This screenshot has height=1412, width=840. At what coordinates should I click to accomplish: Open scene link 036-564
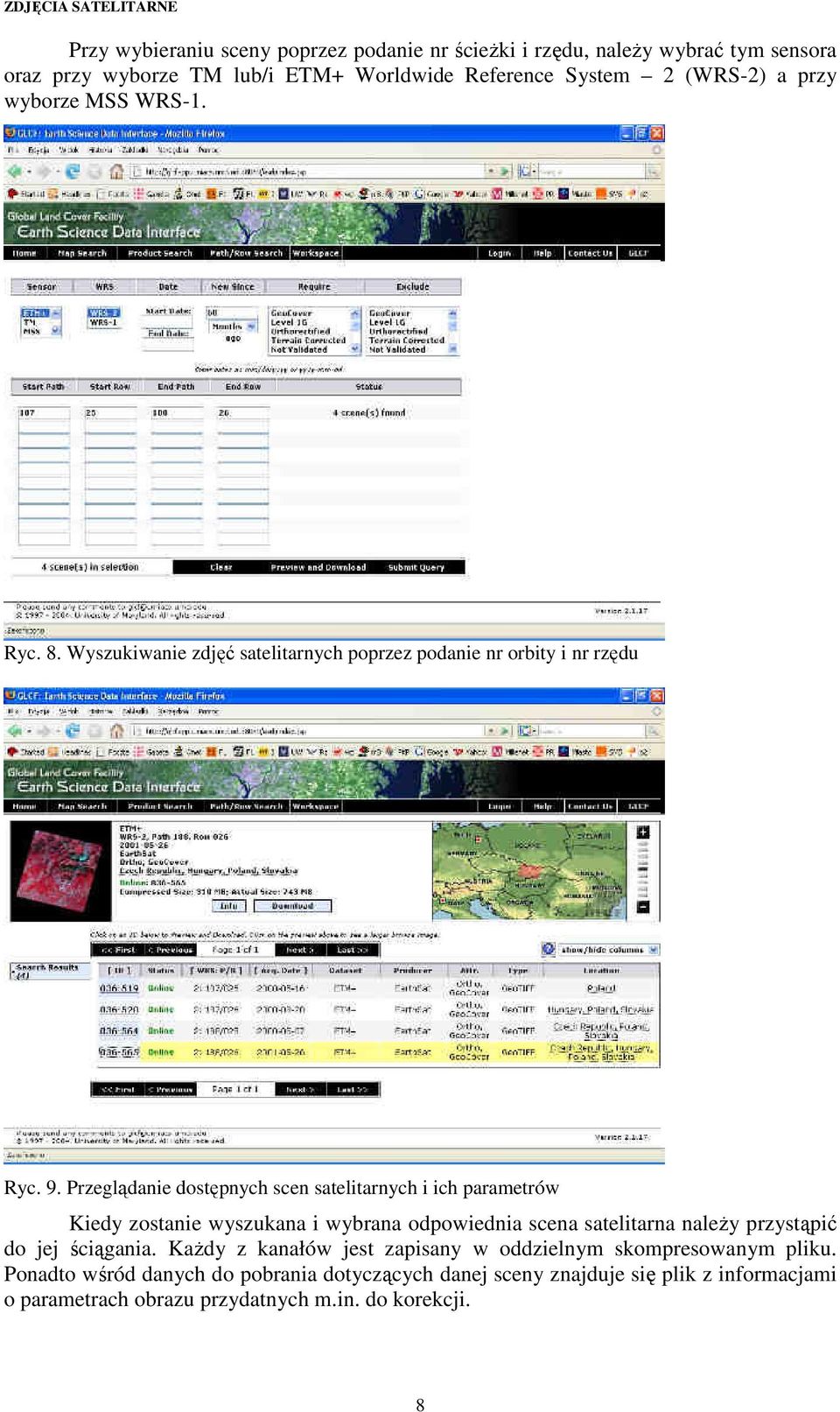point(119,1031)
